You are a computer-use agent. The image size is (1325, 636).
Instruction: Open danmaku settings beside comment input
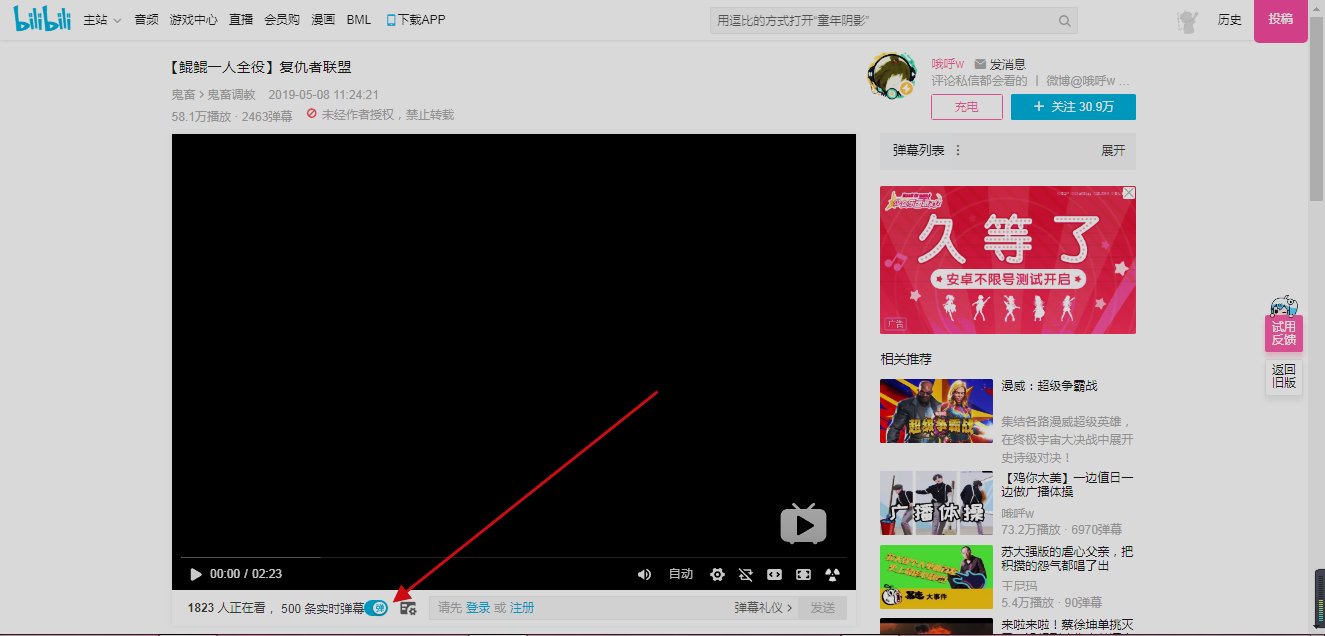pos(409,607)
